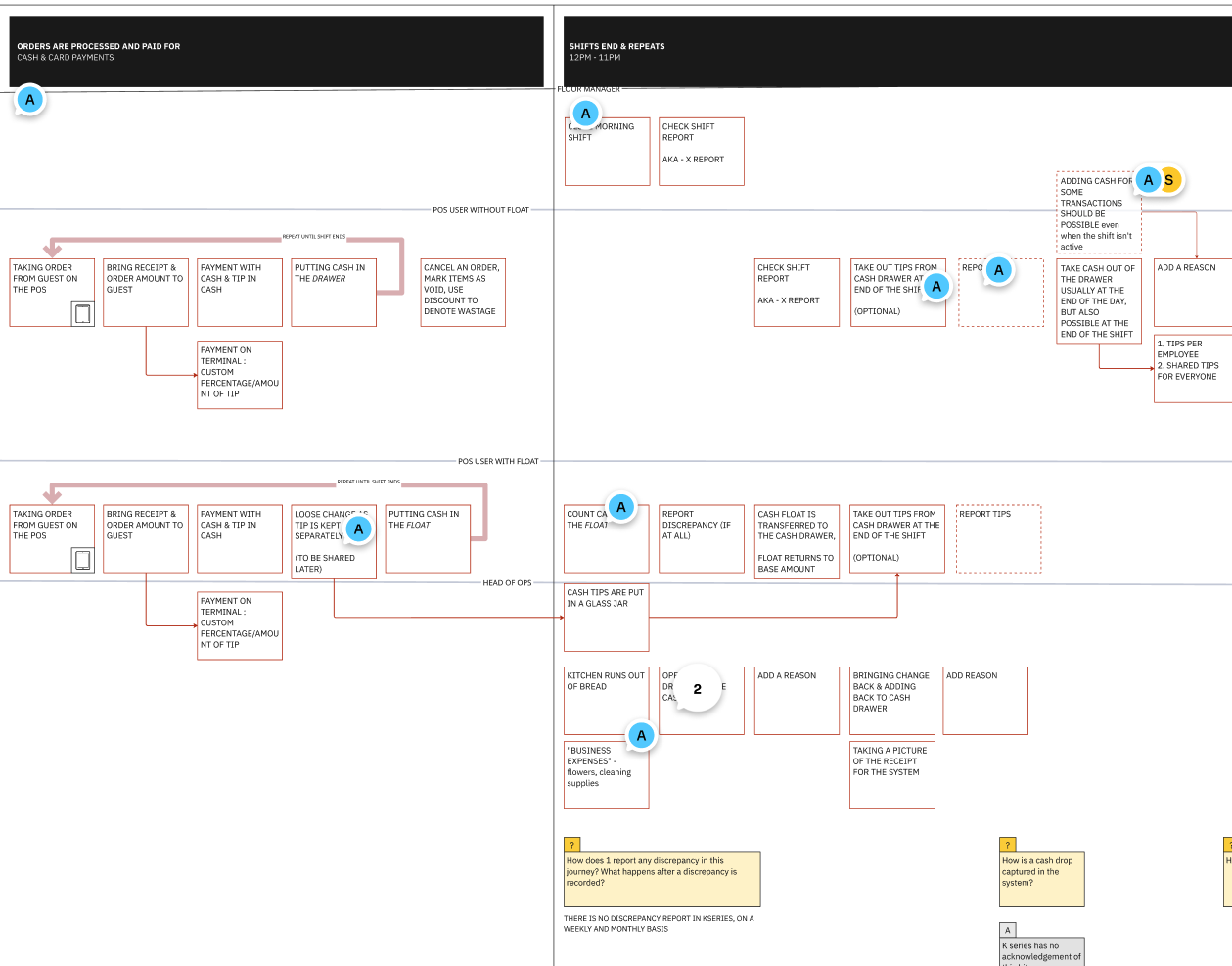The width and height of the screenshot is (1232, 966).
Task: Select Bring Receipt card in the Without Float row
Action: [146, 293]
